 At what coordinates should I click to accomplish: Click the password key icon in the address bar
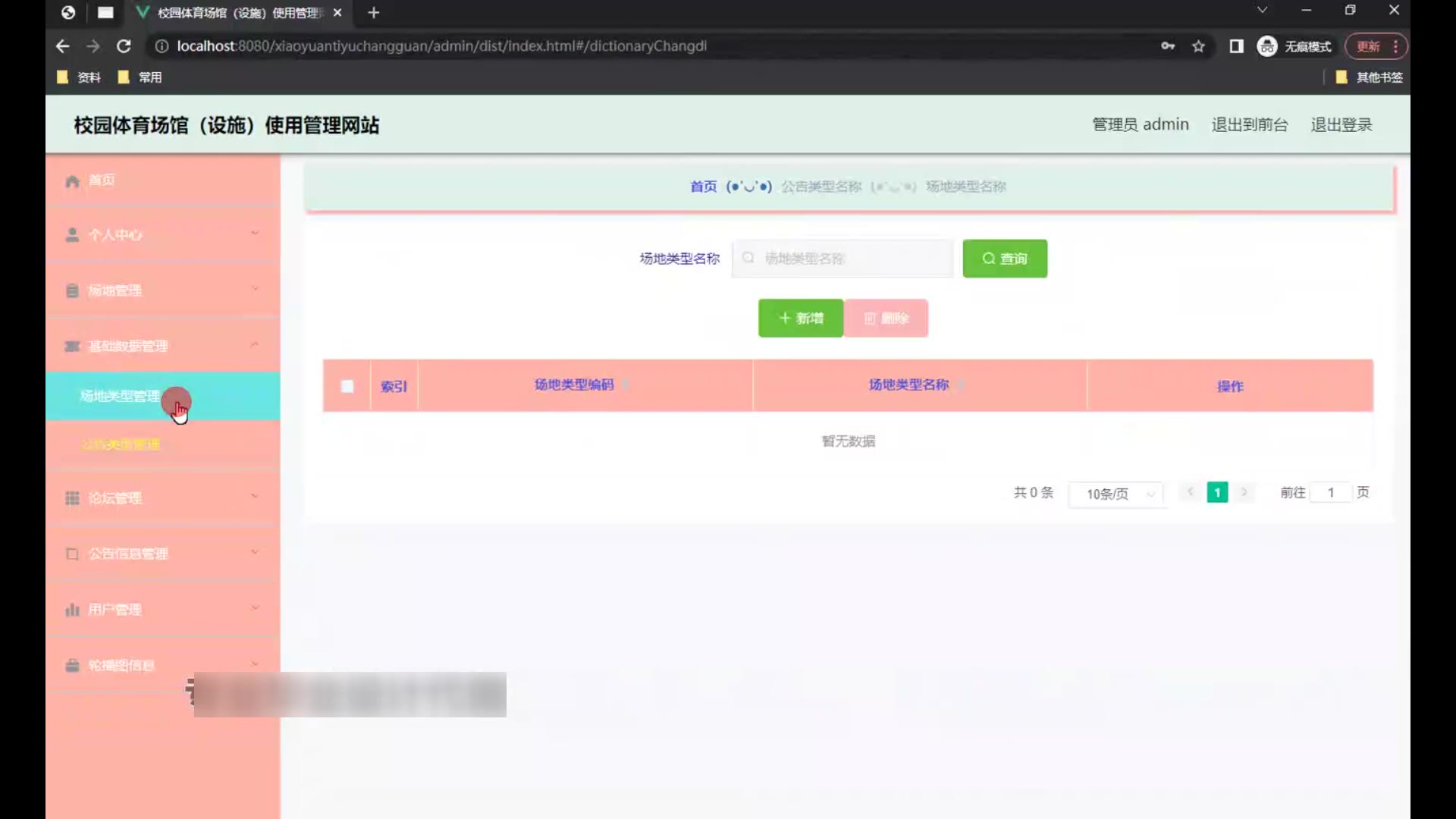click(x=1168, y=46)
